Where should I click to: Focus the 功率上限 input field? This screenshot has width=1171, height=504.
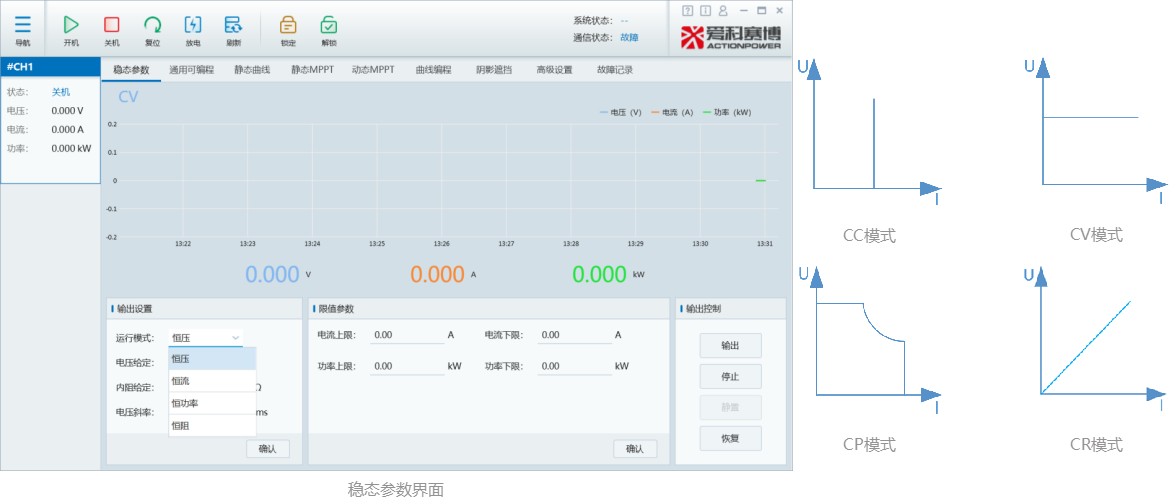(x=407, y=367)
